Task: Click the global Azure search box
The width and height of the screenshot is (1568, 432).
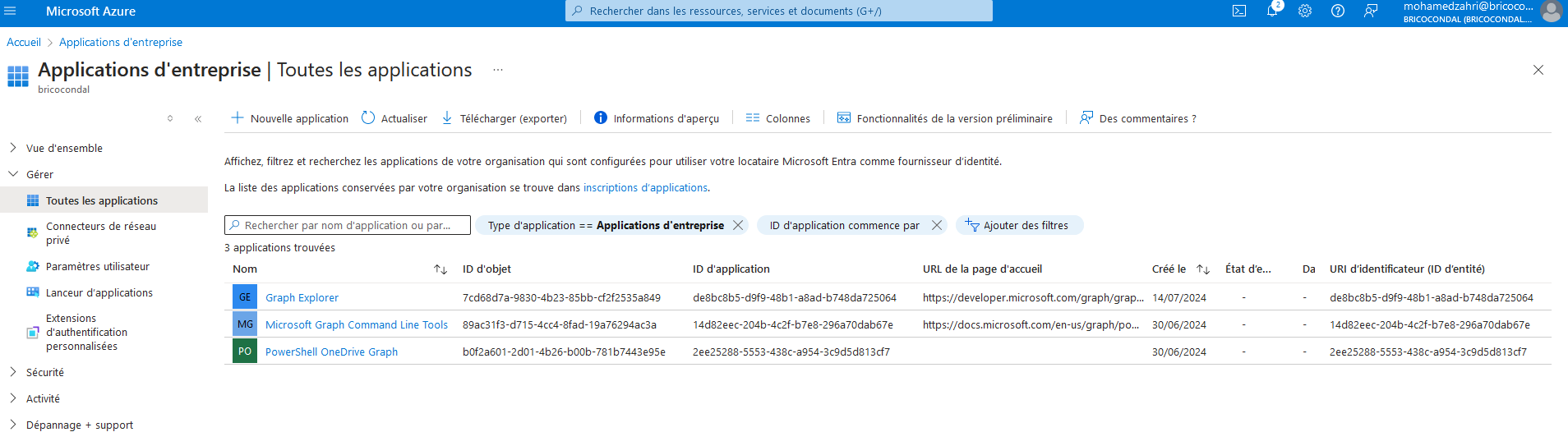Action: coord(779,11)
